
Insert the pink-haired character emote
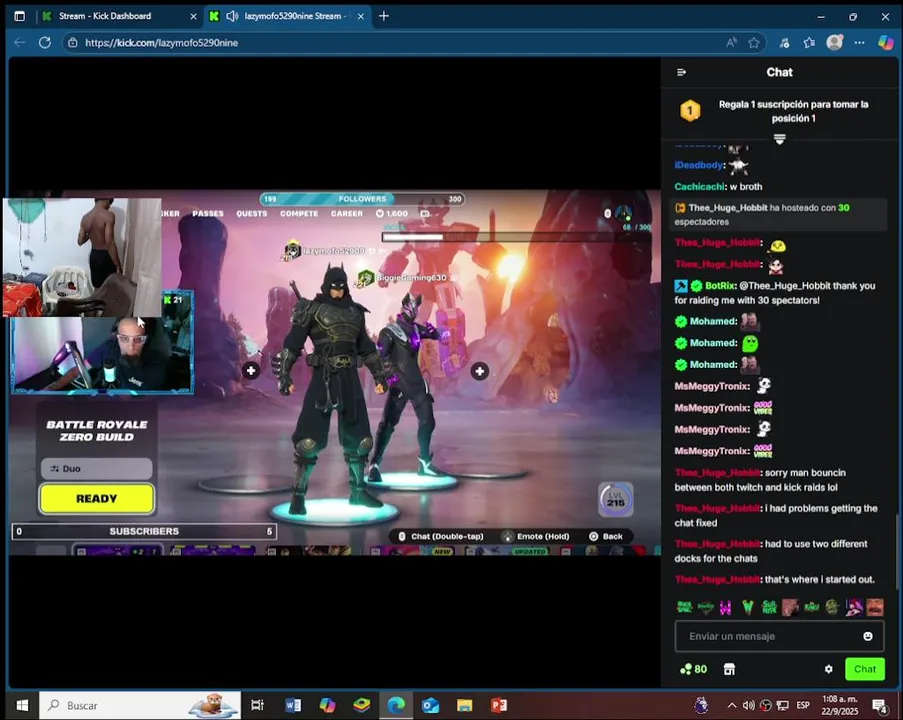(x=853, y=607)
